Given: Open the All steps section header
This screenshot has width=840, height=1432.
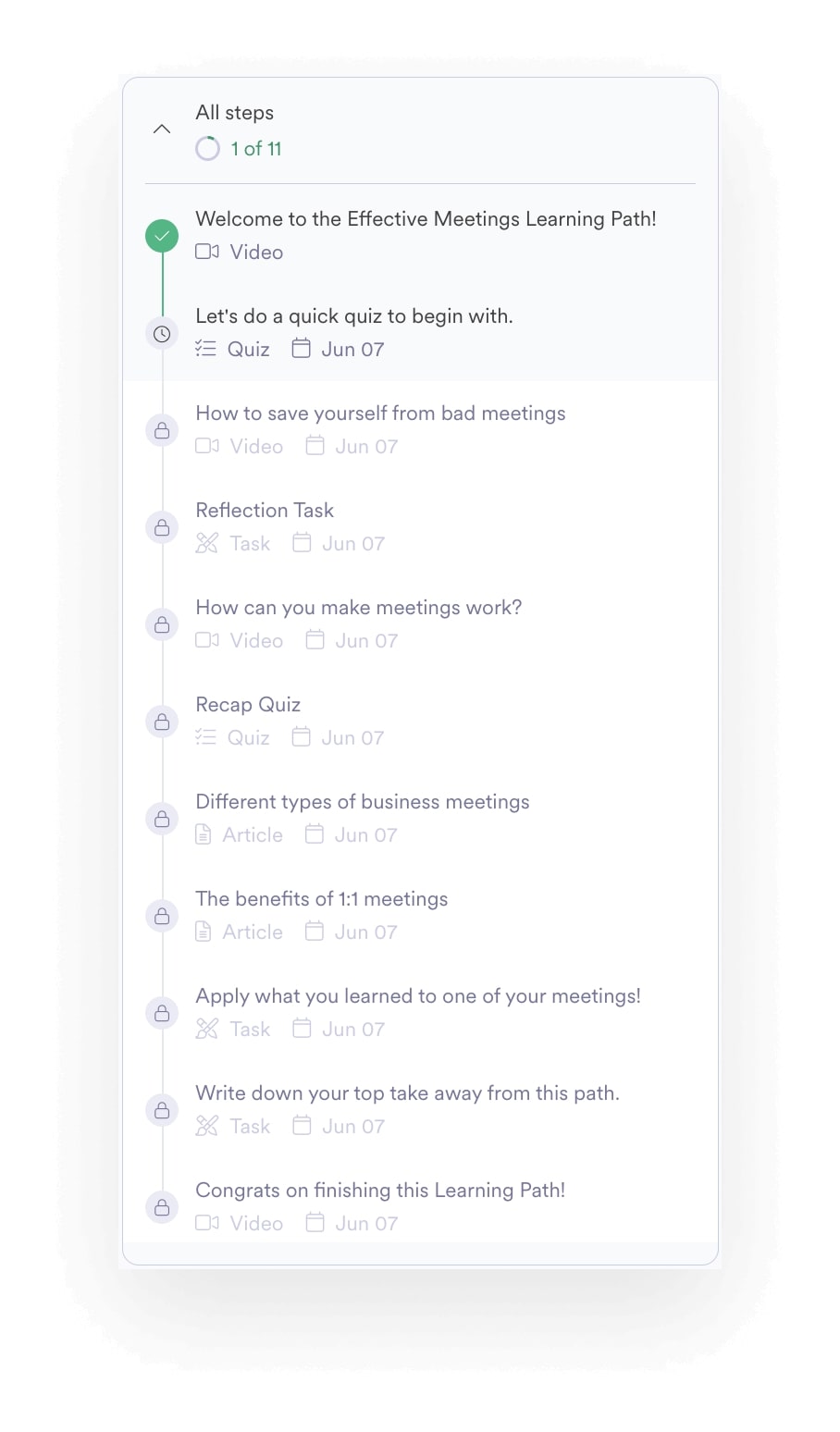Looking at the screenshot, I should point(234,112).
